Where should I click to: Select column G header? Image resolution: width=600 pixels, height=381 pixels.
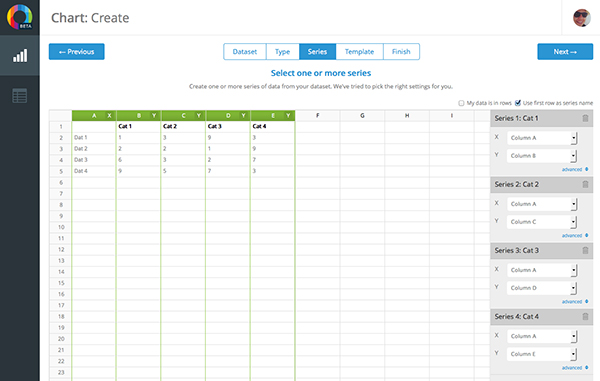362,116
